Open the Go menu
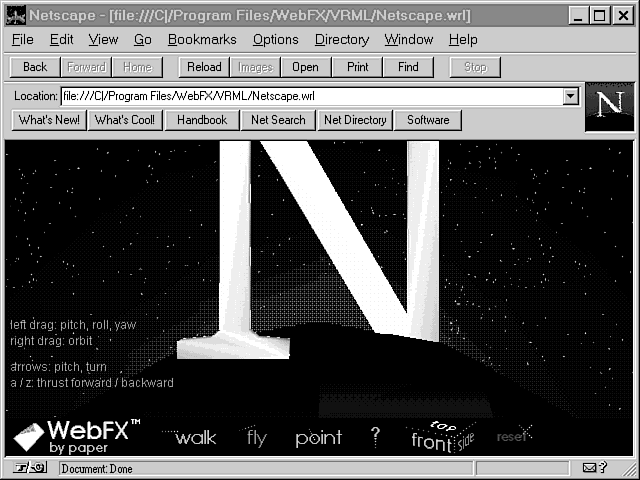Viewport: 640px width, 480px height. point(142,40)
